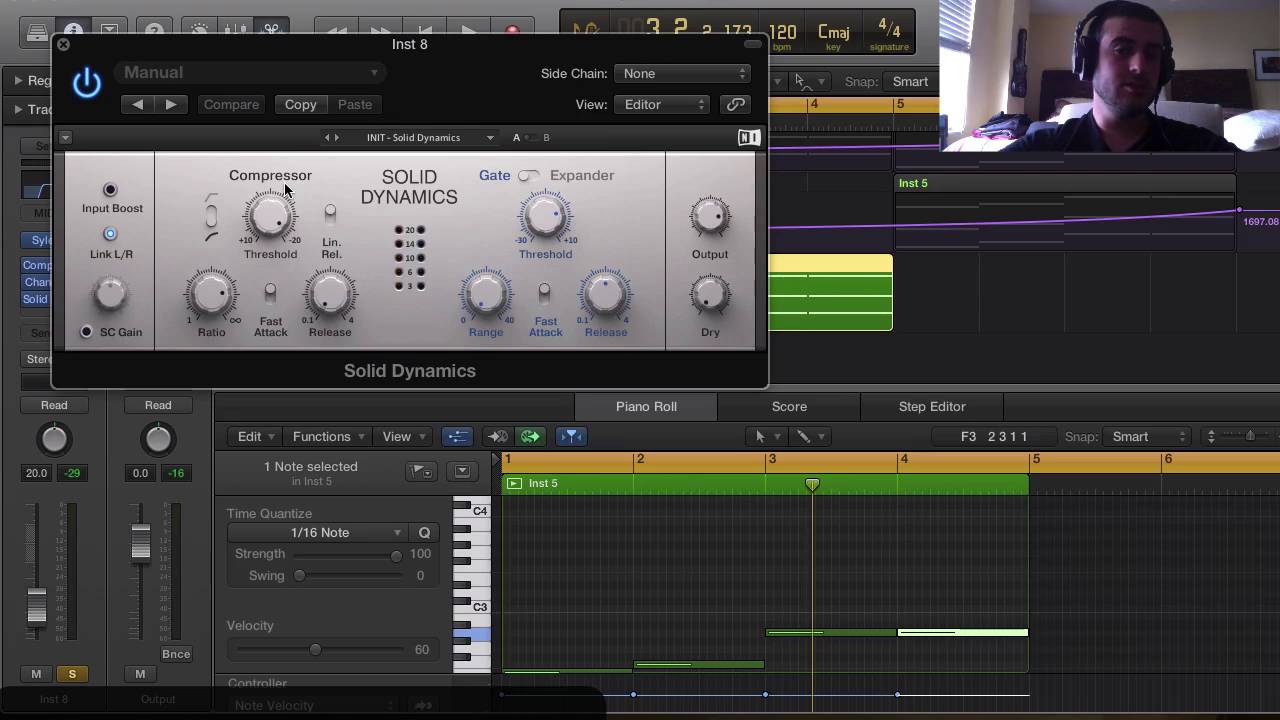
Task: Open the View Editor dropdown
Action: coord(662,104)
